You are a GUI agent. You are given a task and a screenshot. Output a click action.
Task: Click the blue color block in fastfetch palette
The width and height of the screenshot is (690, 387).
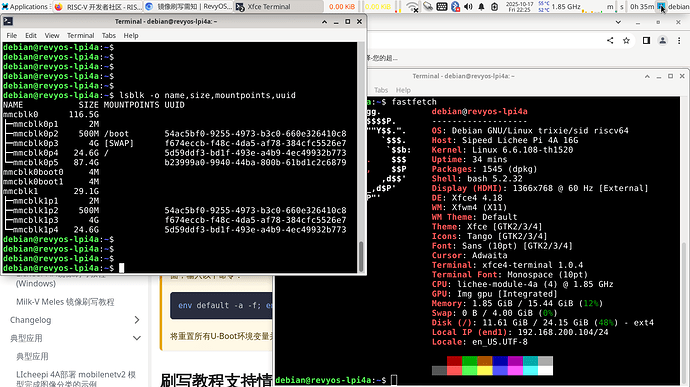500,361
